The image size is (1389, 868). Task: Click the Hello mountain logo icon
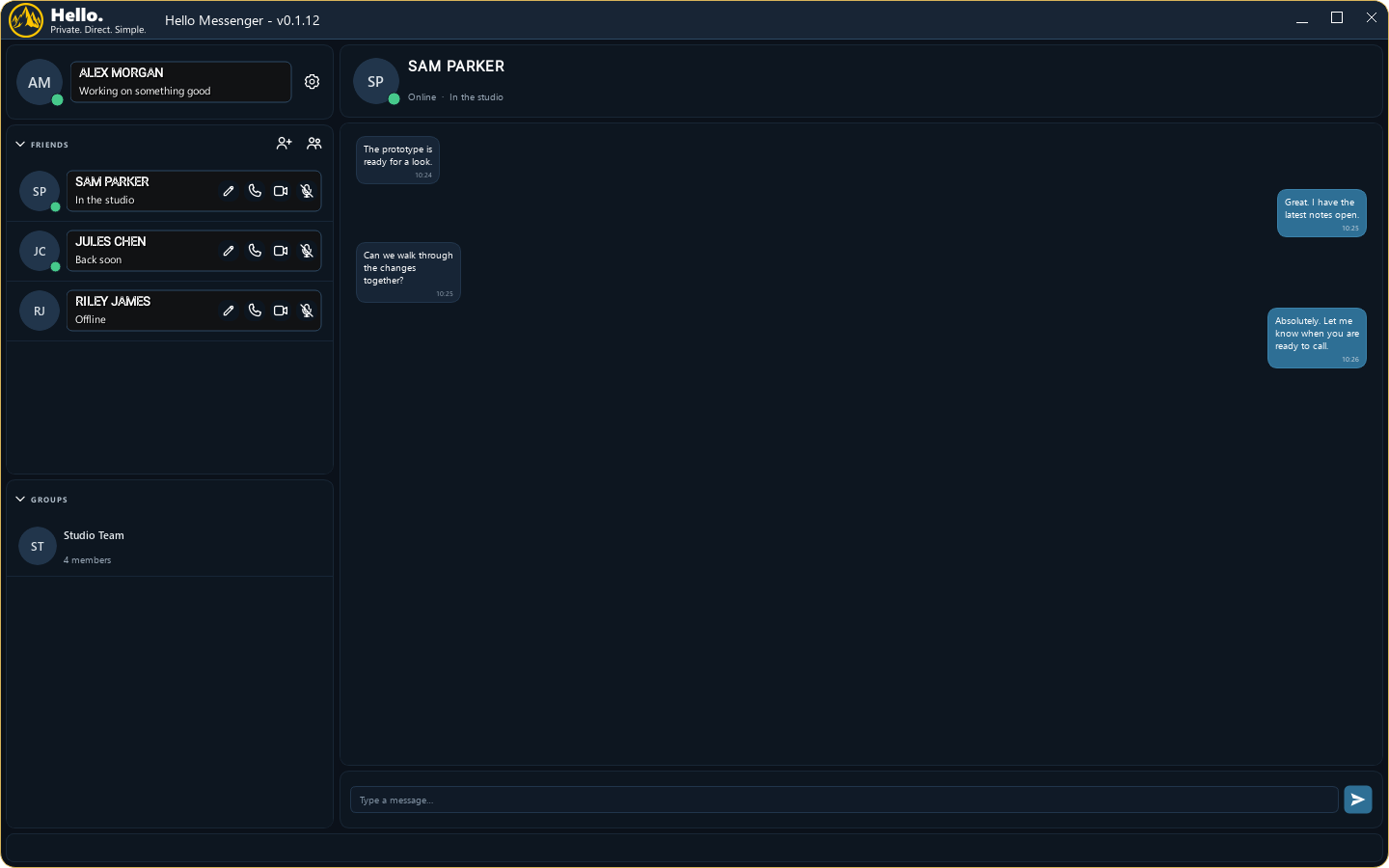[x=26, y=20]
